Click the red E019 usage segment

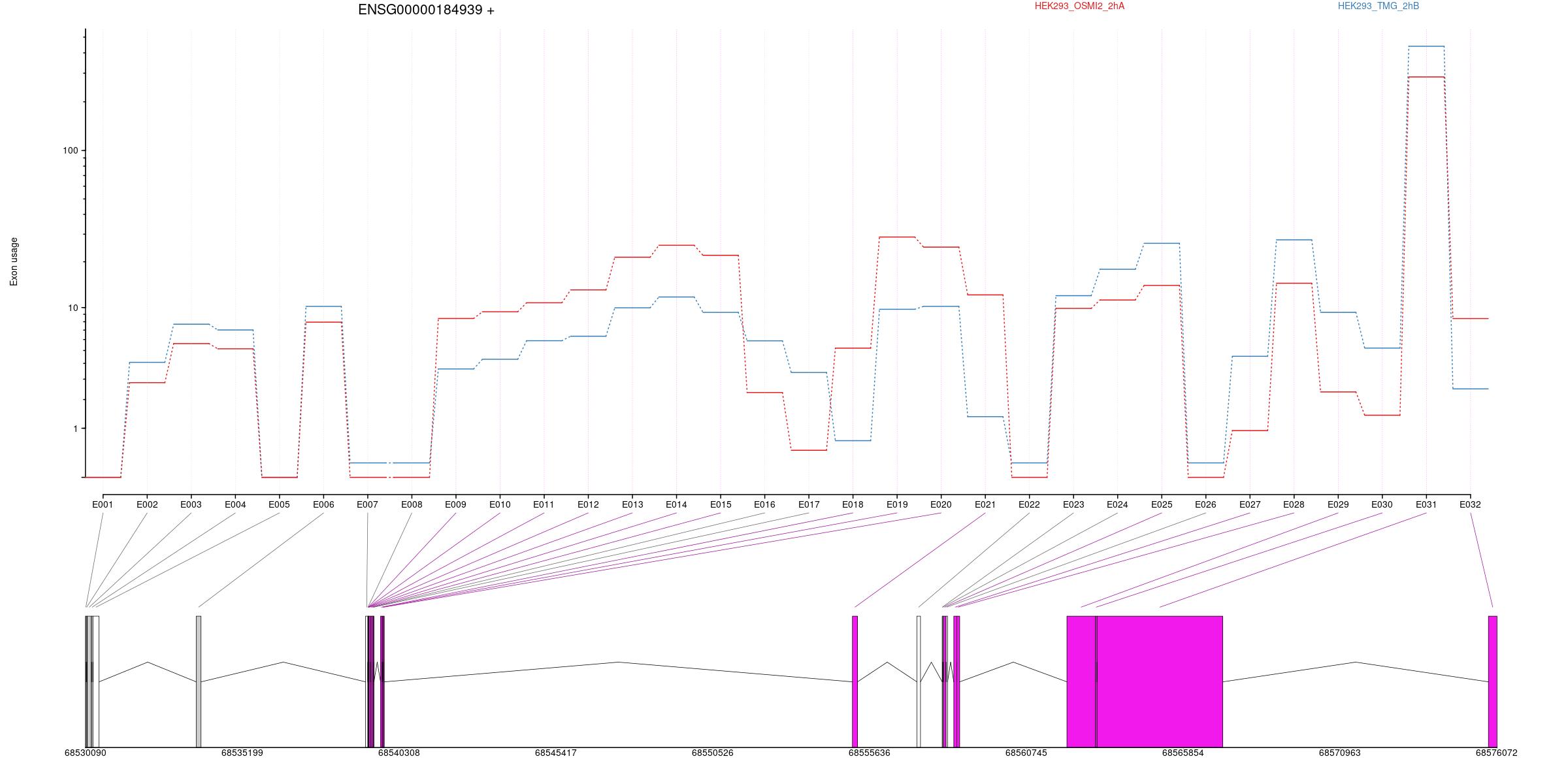coord(897,237)
